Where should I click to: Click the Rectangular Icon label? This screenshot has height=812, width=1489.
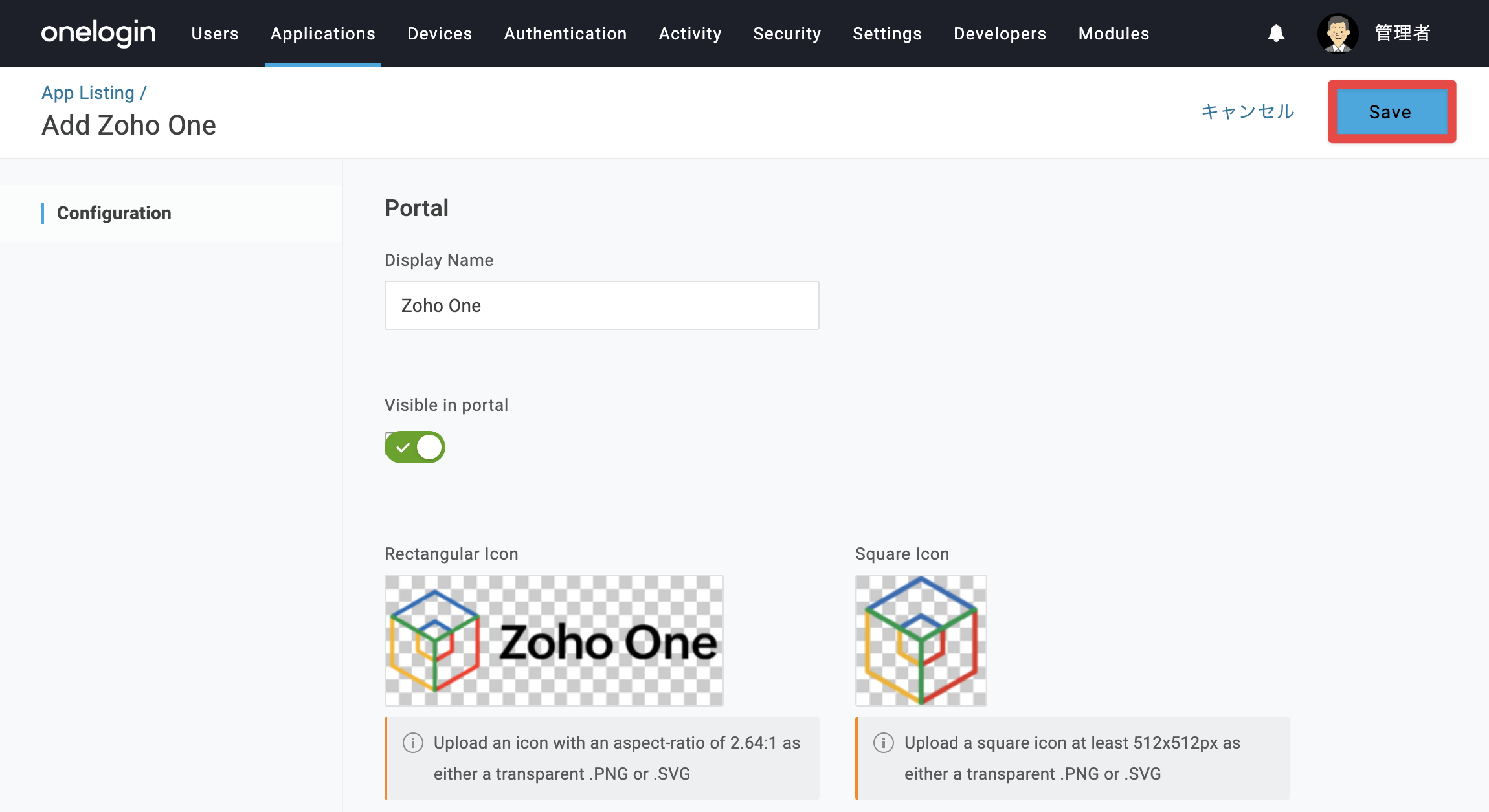[451, 554]
